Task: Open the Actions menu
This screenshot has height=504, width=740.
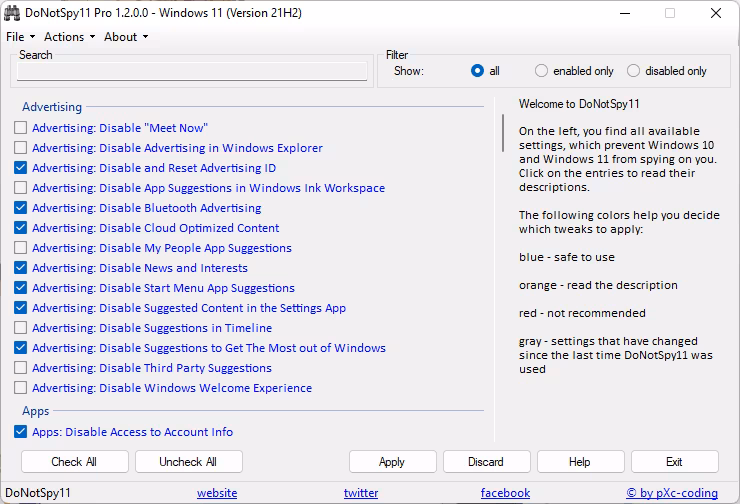Action: (69, 37)
